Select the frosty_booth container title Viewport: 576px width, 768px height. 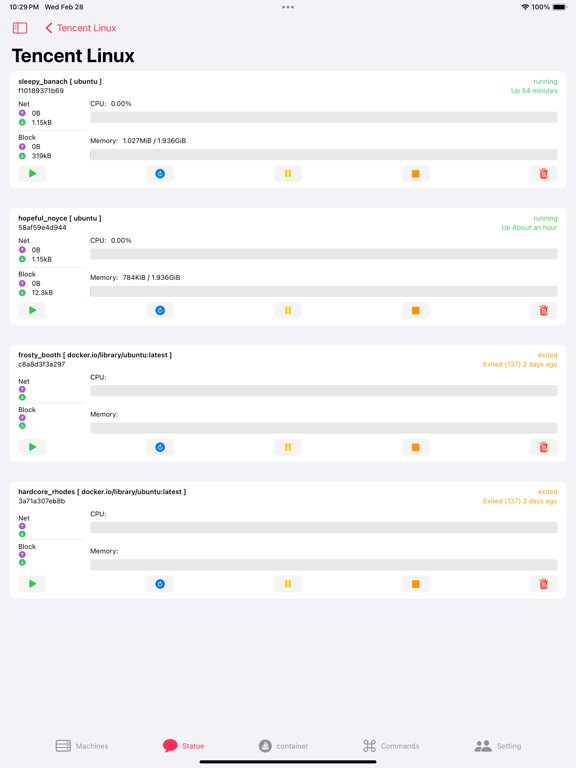coord(95,355)
